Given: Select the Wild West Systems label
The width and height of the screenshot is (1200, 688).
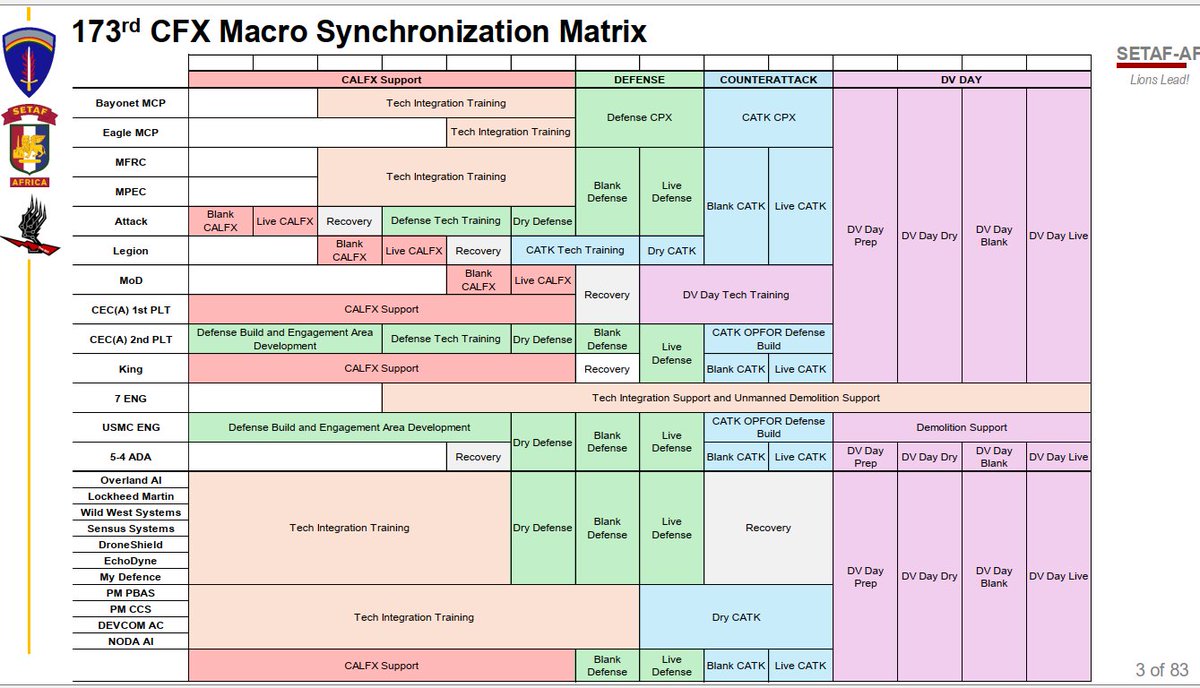Looking at the screenshot, I should [130, 512].
